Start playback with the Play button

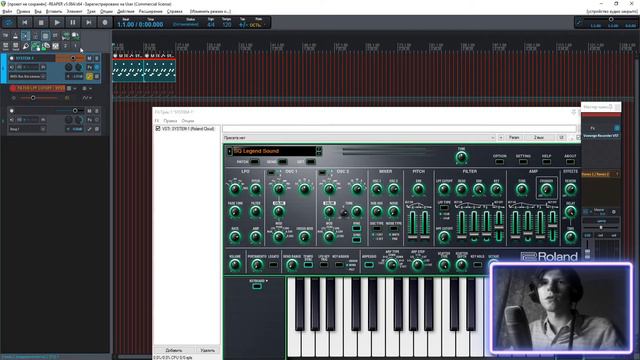pyautogui.click(x=57, y=22)
